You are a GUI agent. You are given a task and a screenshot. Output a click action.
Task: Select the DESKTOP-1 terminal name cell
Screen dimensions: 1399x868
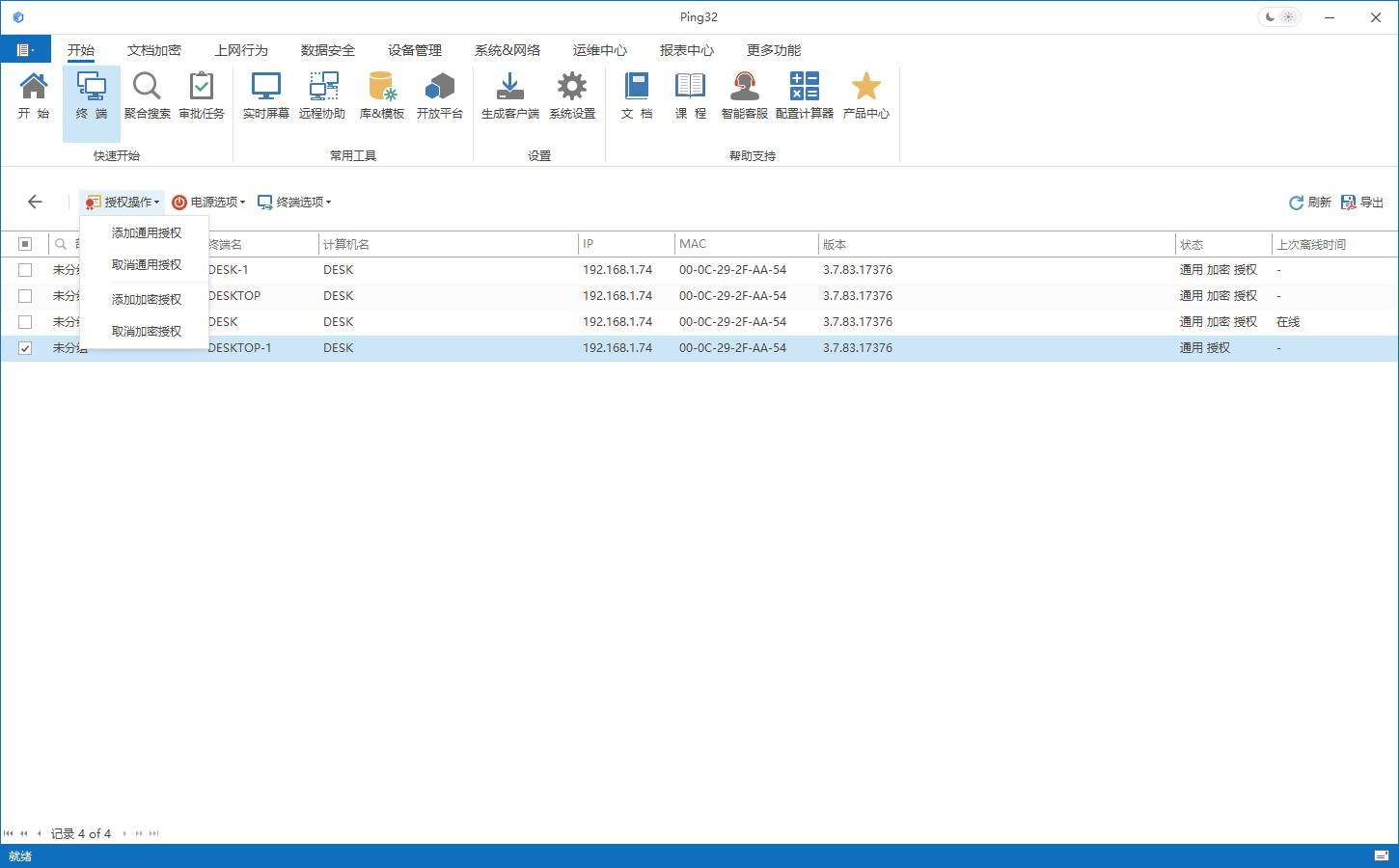[240, 348]
